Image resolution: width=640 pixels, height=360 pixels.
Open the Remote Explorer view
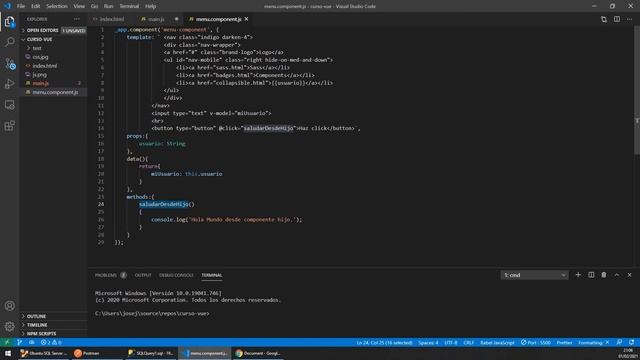(x=9, y=105)
